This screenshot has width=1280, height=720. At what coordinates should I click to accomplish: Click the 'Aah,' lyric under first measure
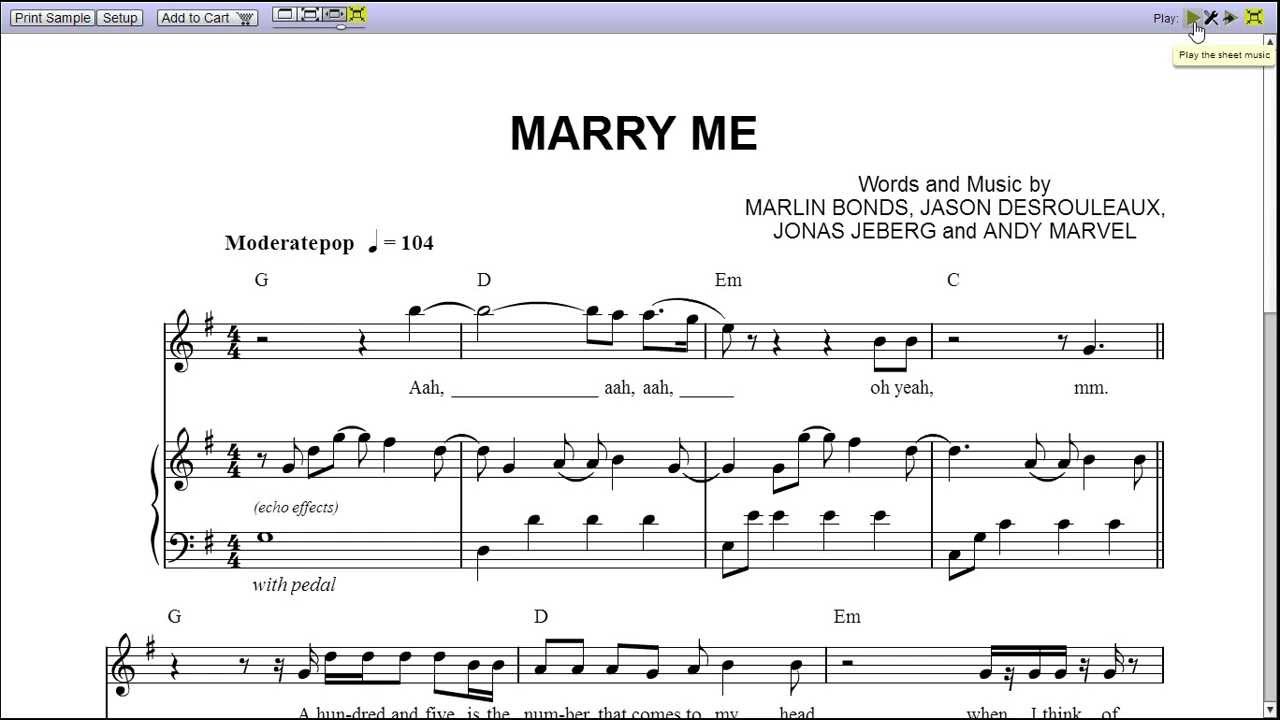coord(426,388)
